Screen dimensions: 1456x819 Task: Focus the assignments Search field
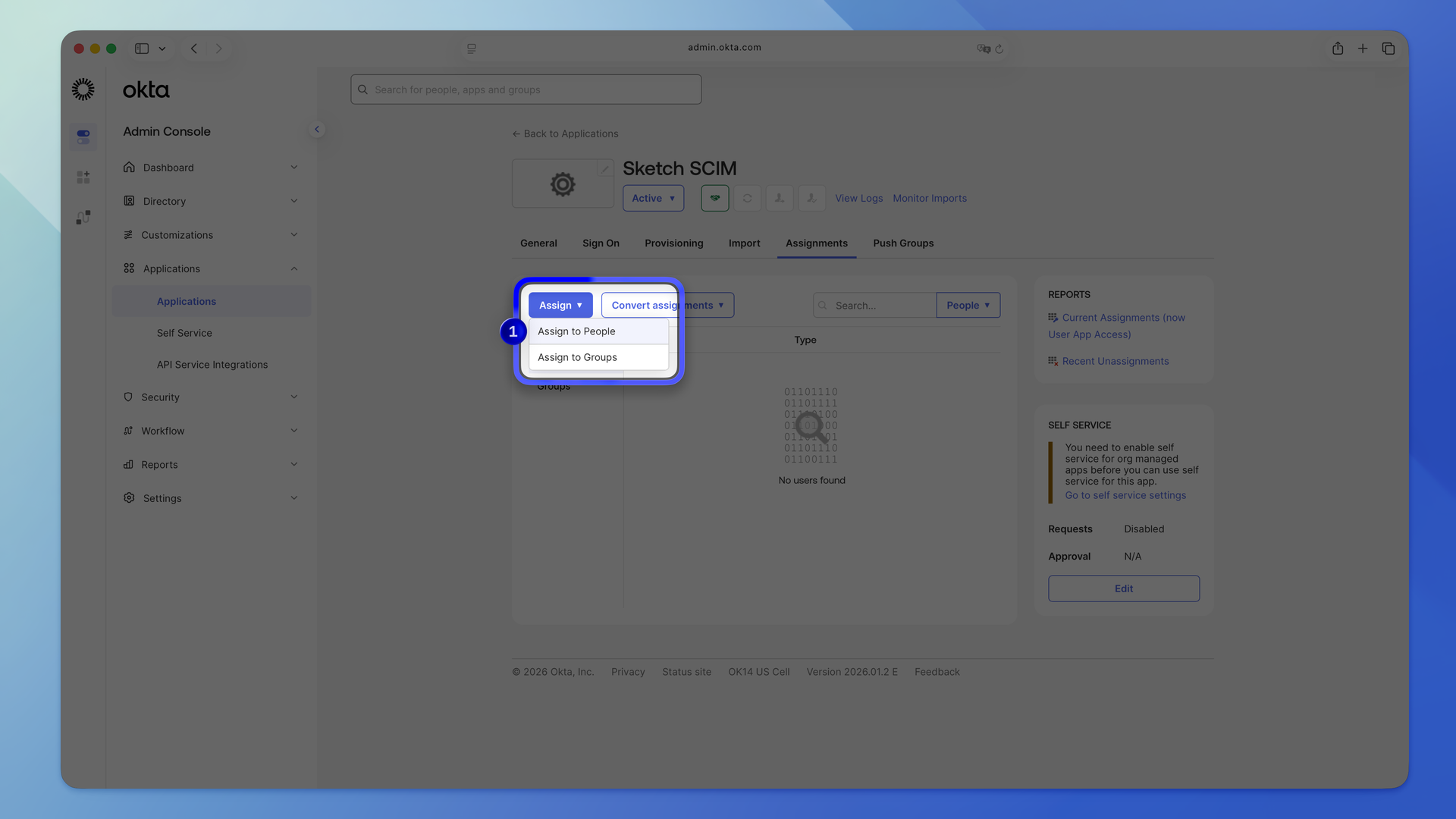pyautogui.click(x=874, y=305)
